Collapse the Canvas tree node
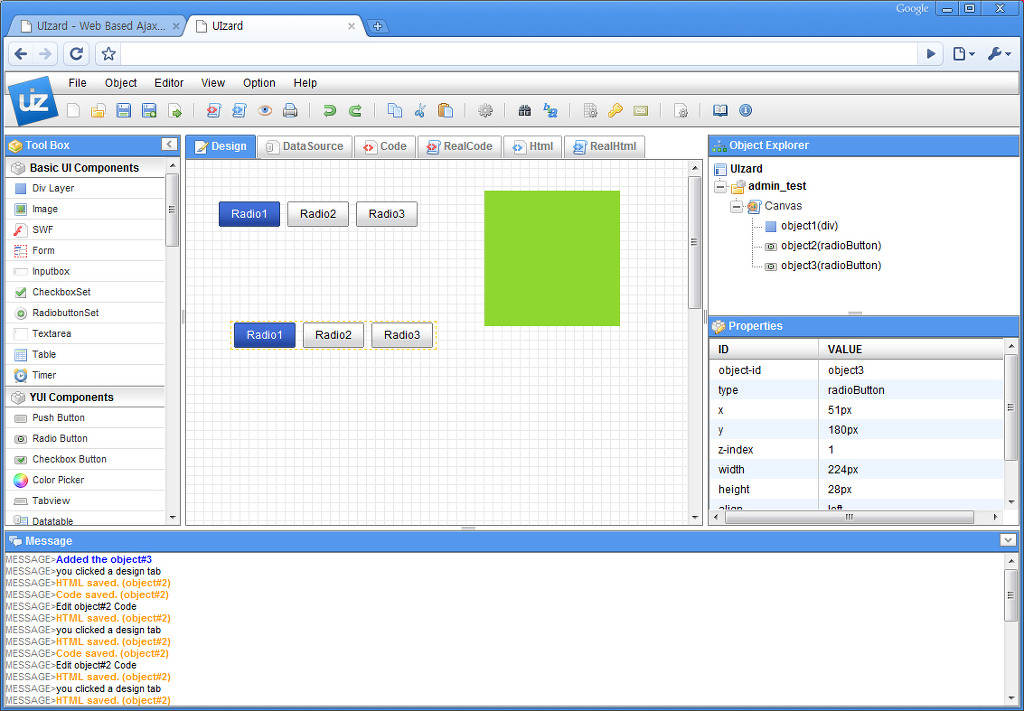This screenshot has width=1024, height=711. pyautogui.click(x=737, y=207)
